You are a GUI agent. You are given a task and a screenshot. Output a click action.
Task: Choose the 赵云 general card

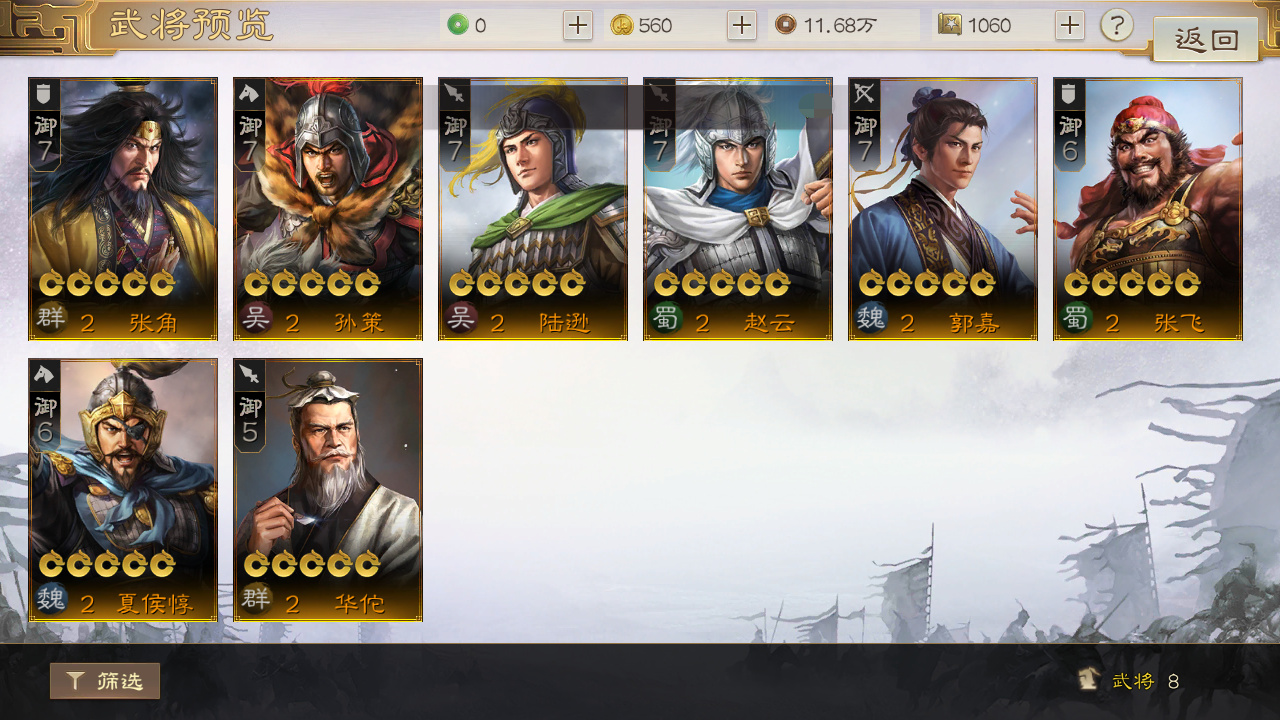738,209
